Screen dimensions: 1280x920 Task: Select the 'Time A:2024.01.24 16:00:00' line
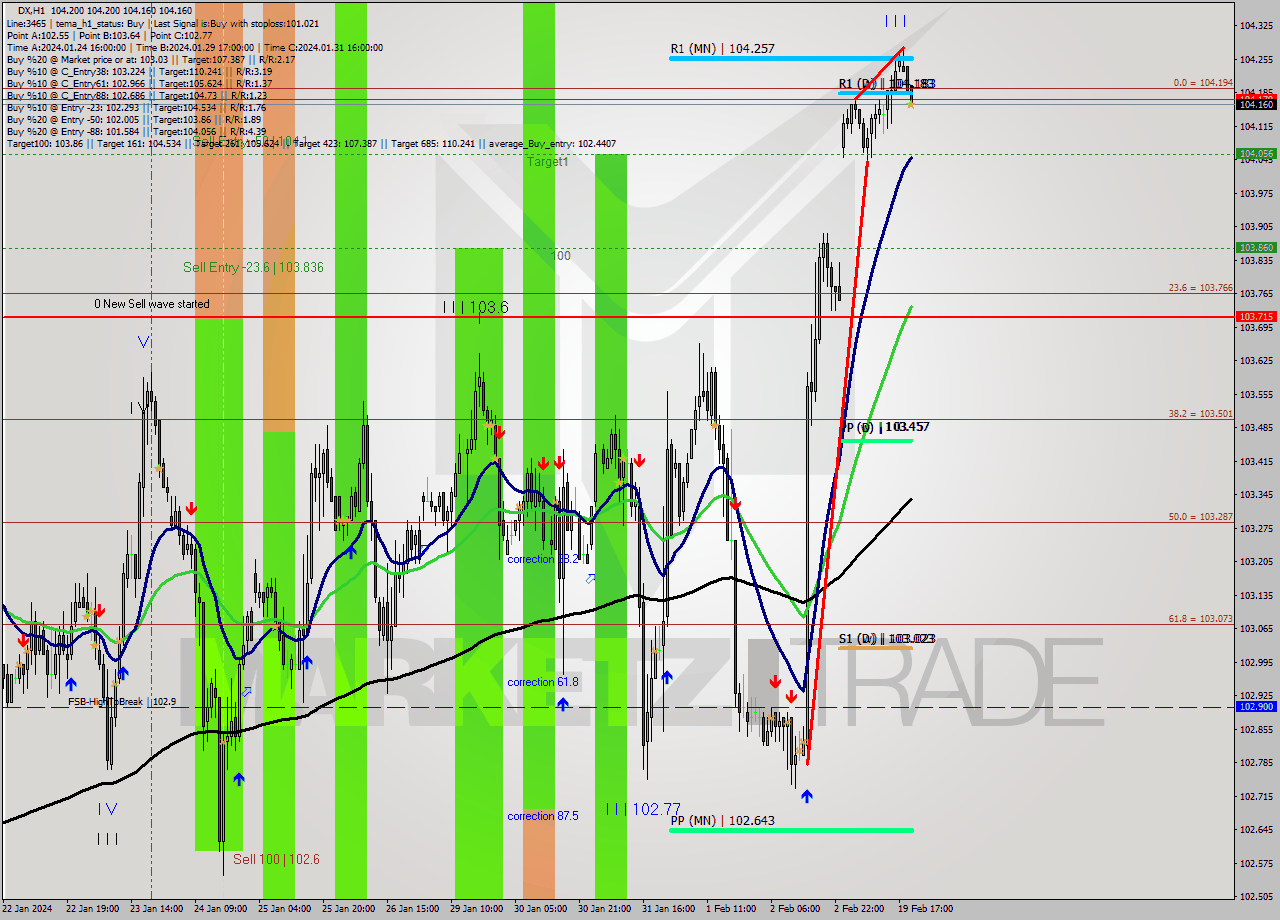point(195,47)
